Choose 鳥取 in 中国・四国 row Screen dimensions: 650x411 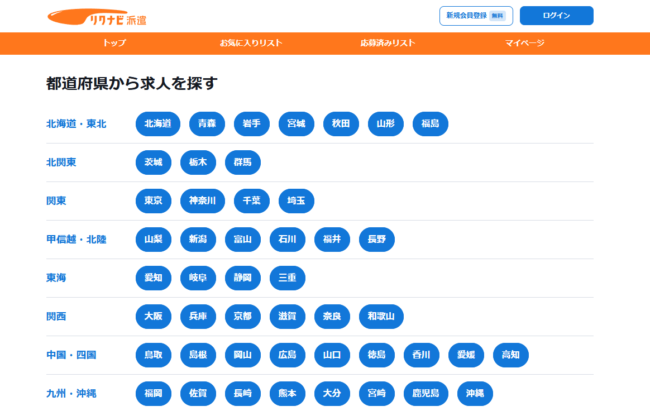153,355
